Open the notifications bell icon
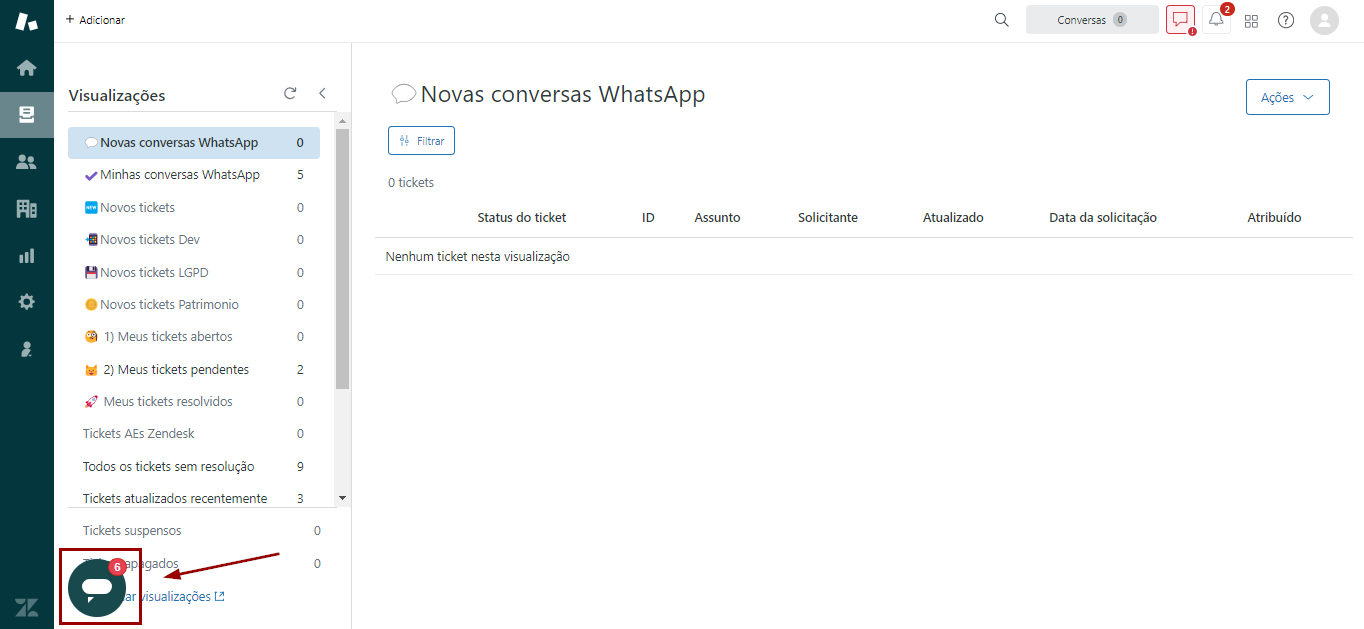Screen dimensions: 1364x629 (x=1216, y=20)
